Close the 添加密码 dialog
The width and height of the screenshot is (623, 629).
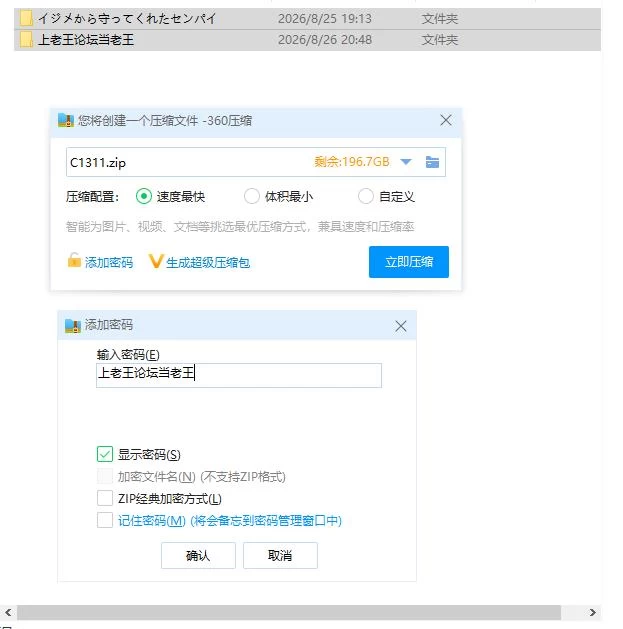[401, 326]
